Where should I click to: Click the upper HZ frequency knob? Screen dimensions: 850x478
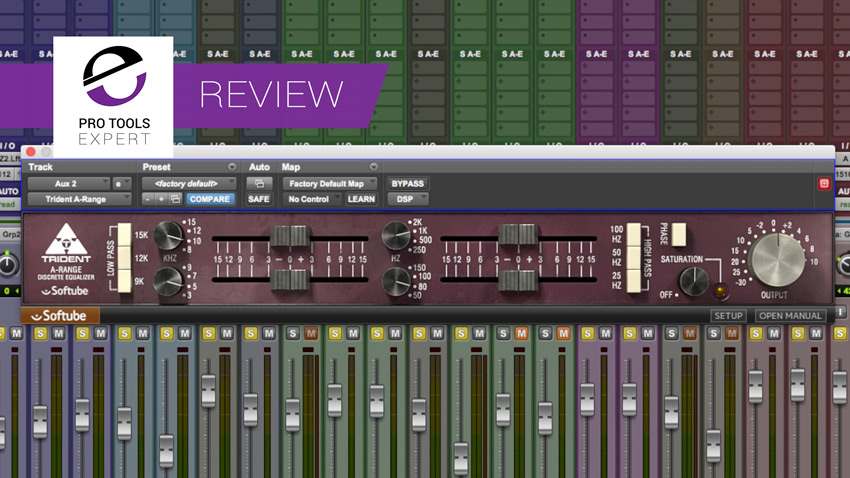pyautogui.click(x=396, y=235)
